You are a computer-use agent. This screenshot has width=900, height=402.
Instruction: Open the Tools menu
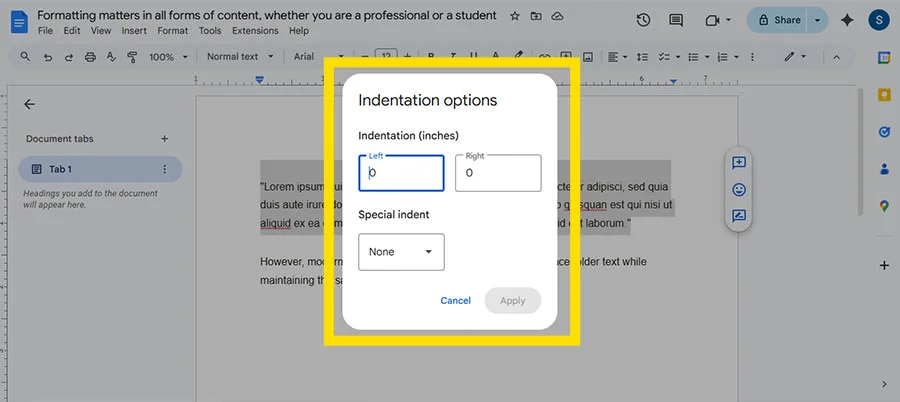click(210, 31)
